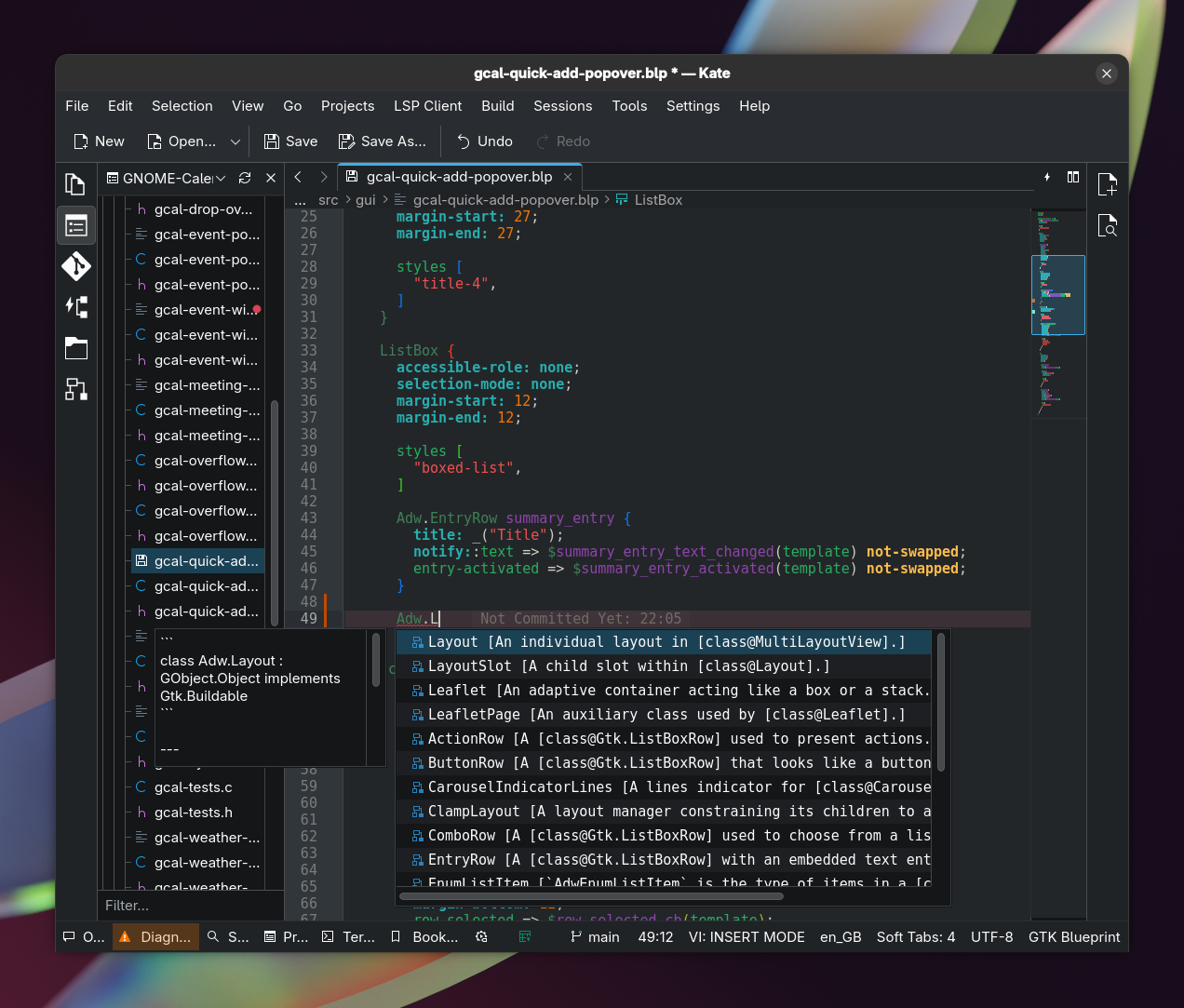This screenshot has width=1184, height=1008.
Task: Click the Quick Open lightning bolt icon
Action: (x=1047, y=177)
